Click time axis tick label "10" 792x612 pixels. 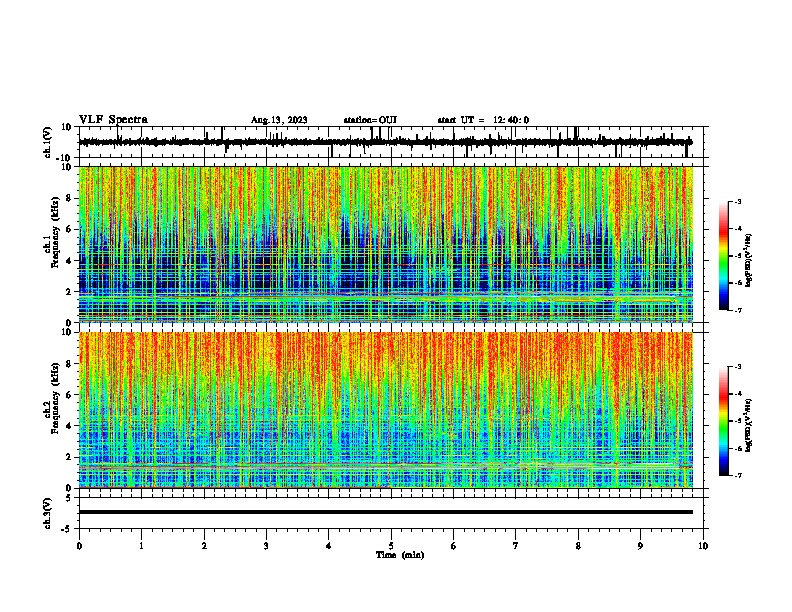tap(703, 546)
